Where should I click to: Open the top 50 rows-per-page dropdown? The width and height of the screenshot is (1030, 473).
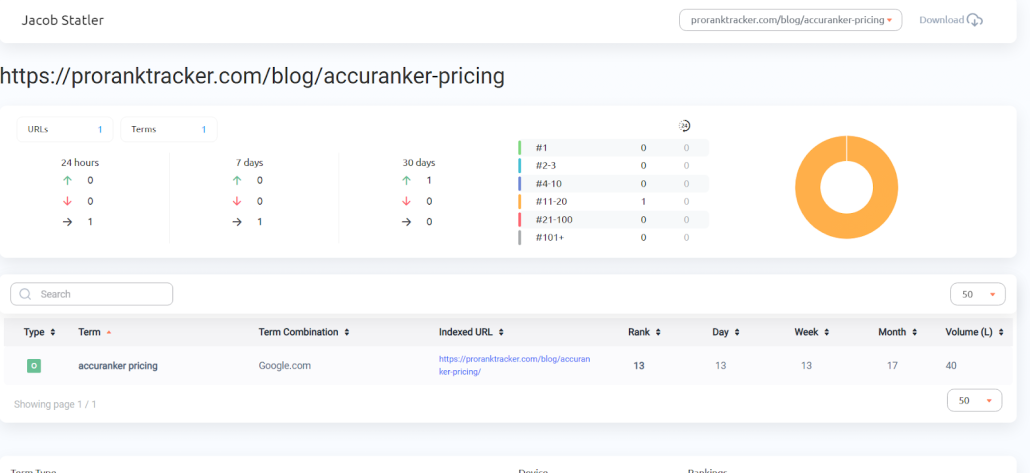[977, 294]
